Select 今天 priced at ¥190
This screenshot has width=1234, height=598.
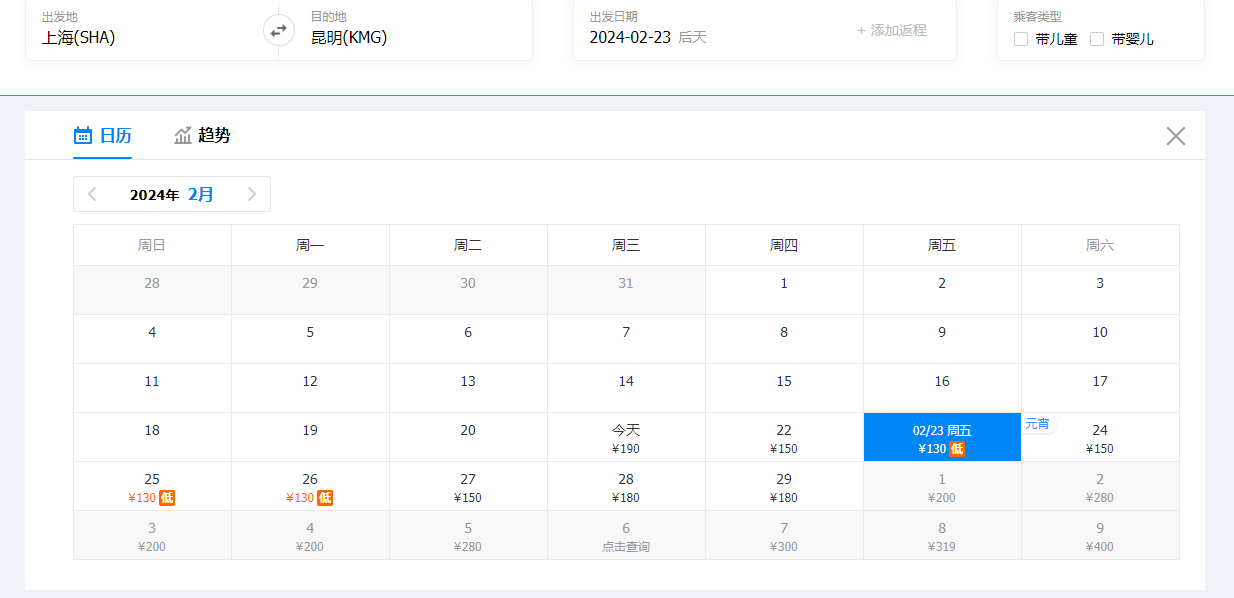tap(626, 438)
